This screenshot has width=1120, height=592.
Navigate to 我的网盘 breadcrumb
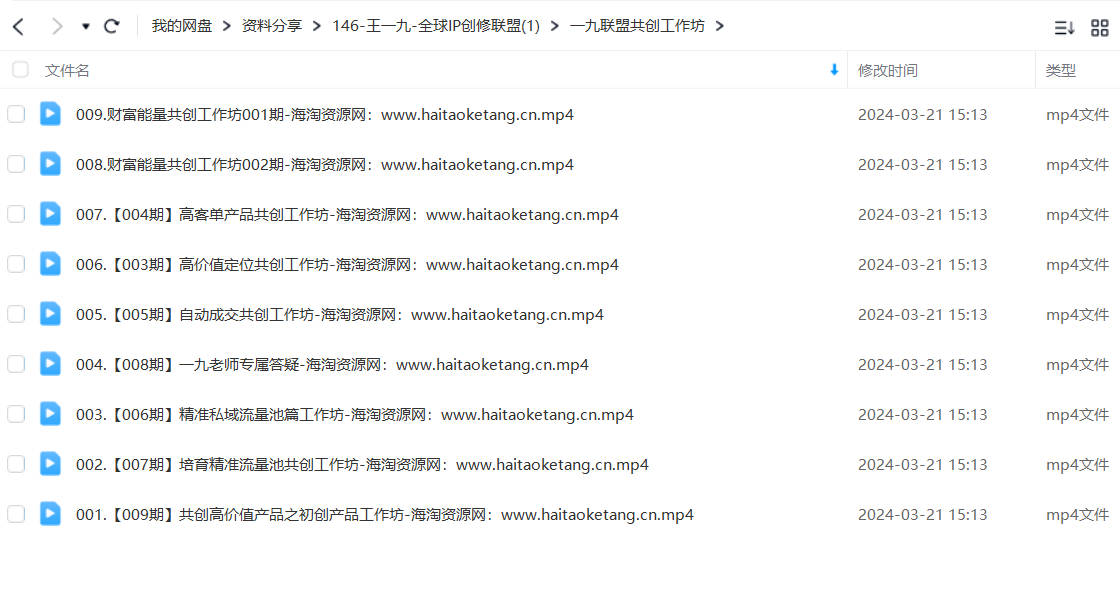181,26
